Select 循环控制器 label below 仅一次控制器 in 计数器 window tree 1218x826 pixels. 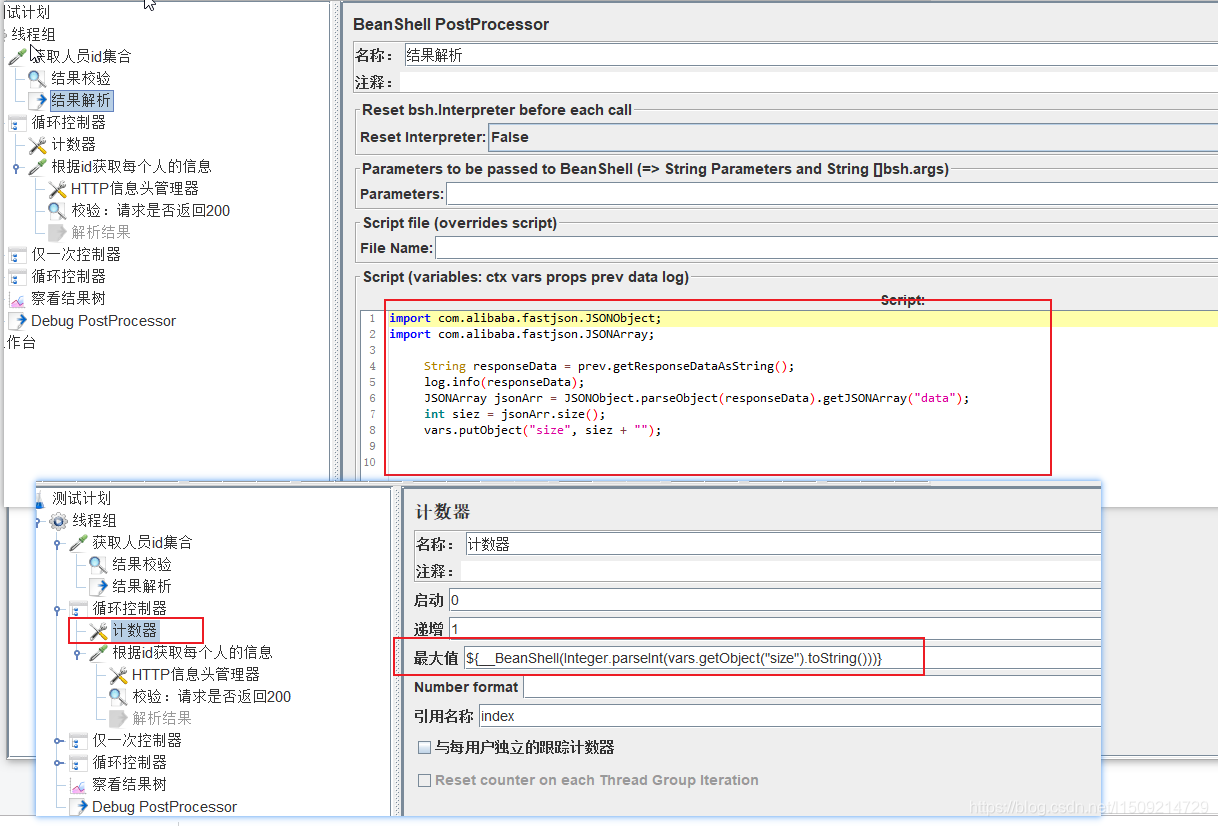pos(130,762)
